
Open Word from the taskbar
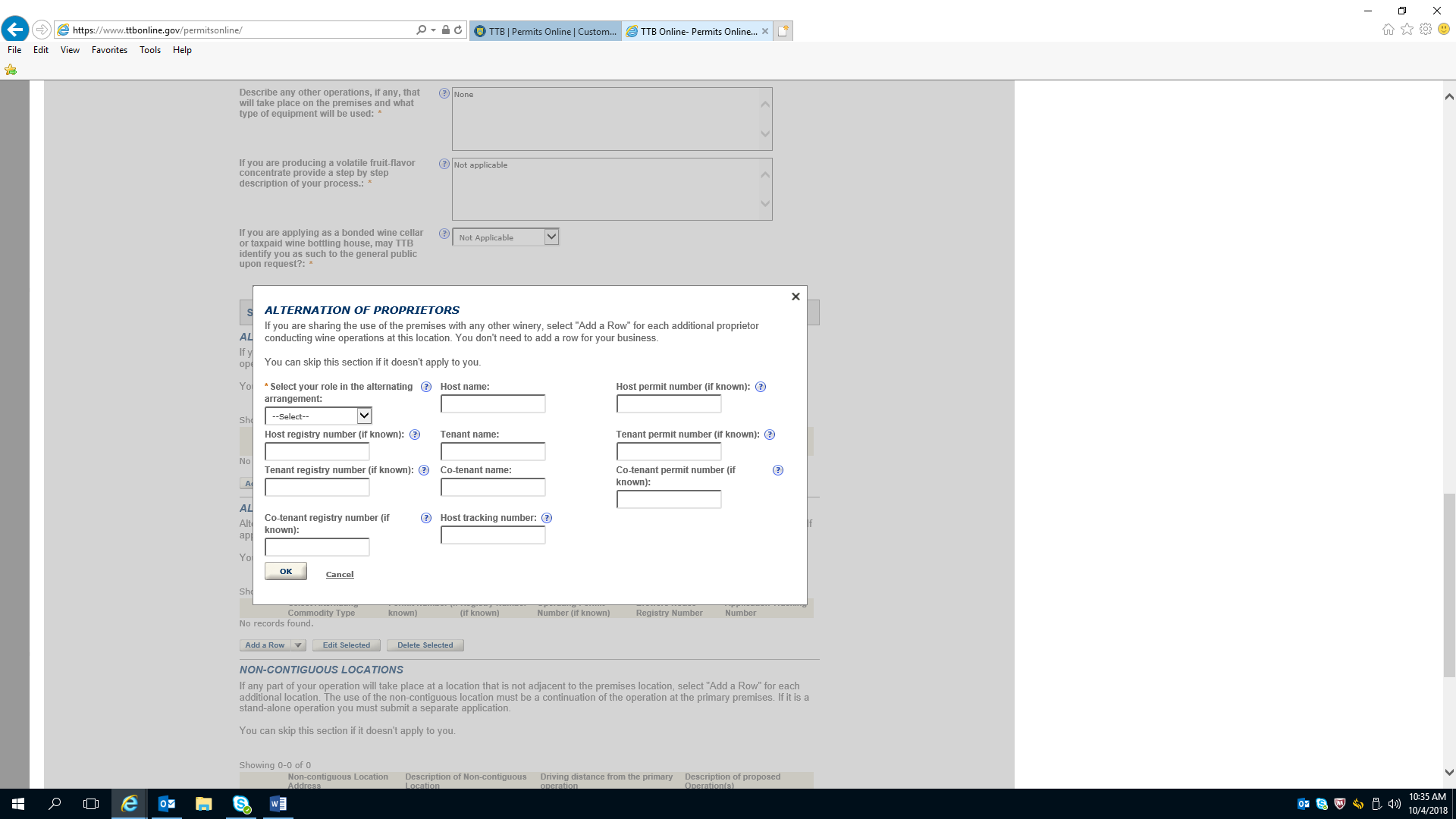[x=278, y=804]
